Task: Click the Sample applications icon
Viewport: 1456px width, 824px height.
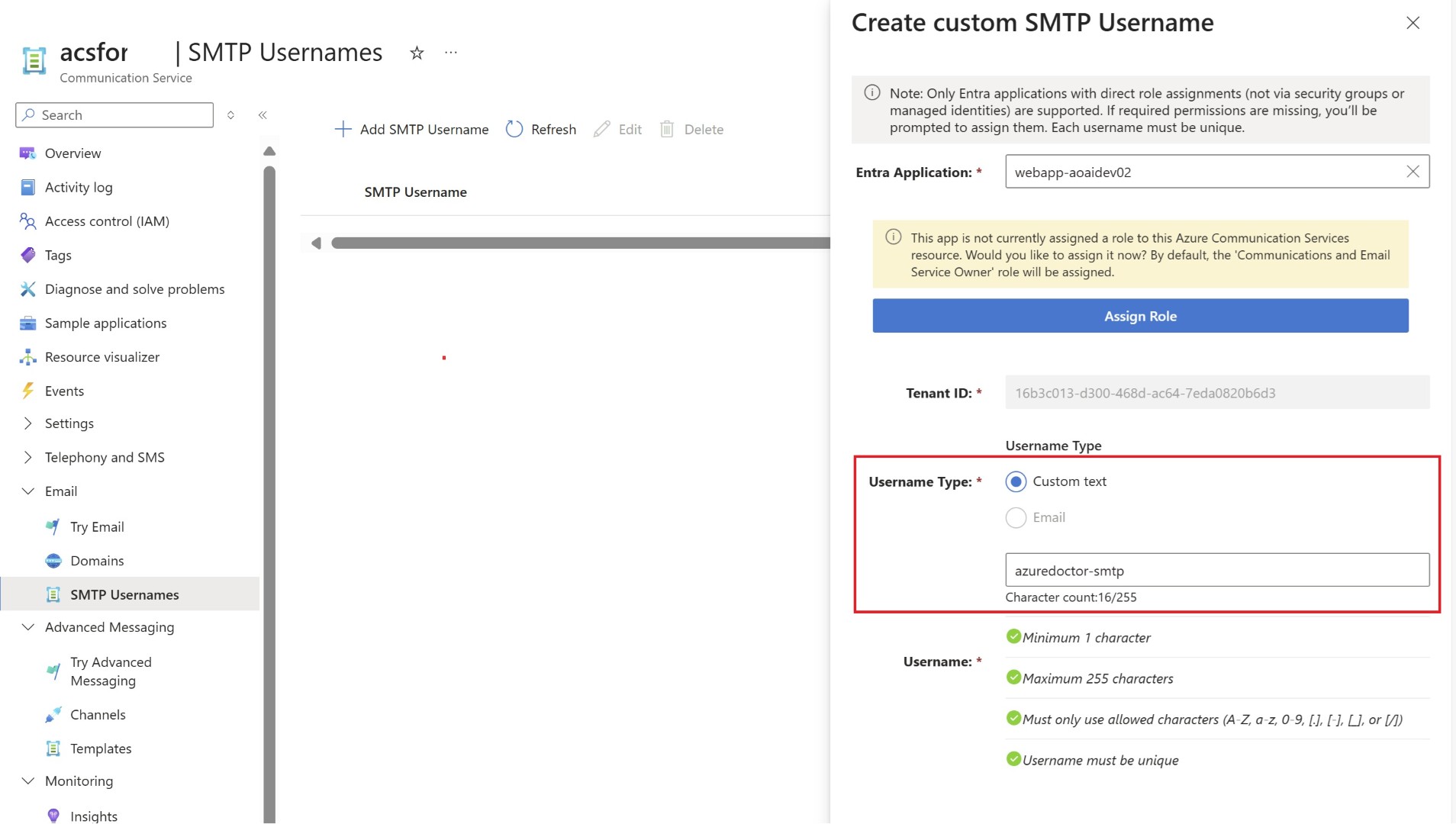Action: pyautogui.click(x=27, y=323)
